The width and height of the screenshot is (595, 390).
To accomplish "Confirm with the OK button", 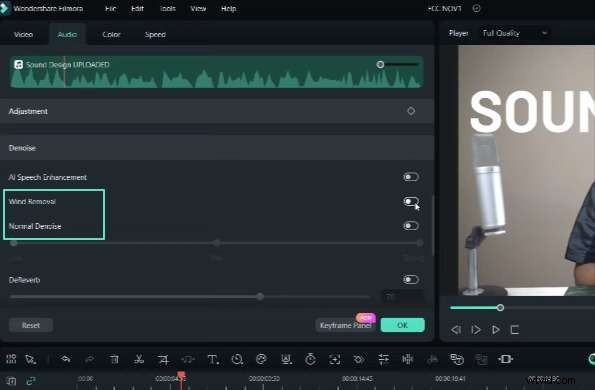I will coord(403,325).
